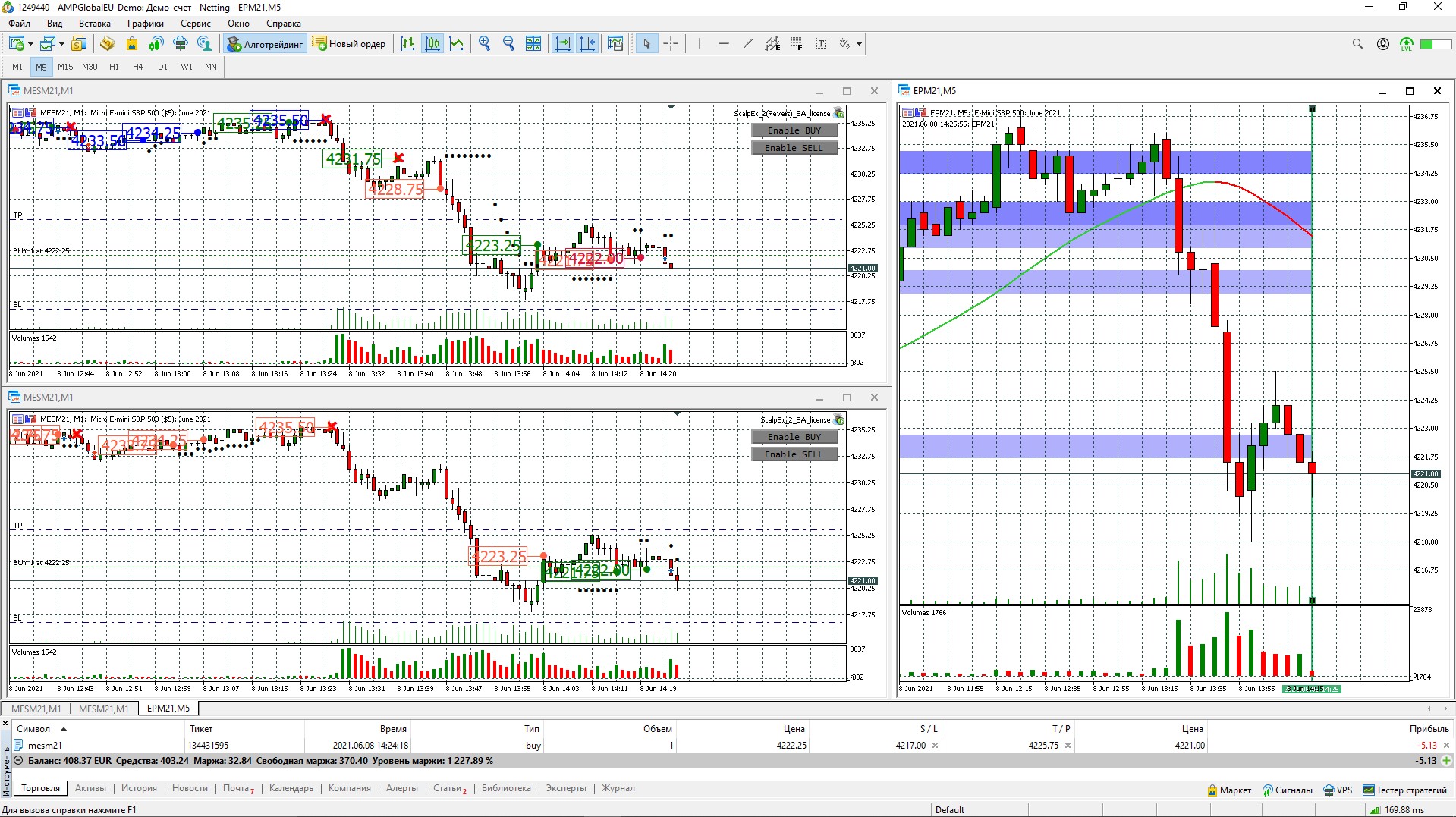Create a new chart with the toolbar icon

click(x=17, y=44)
